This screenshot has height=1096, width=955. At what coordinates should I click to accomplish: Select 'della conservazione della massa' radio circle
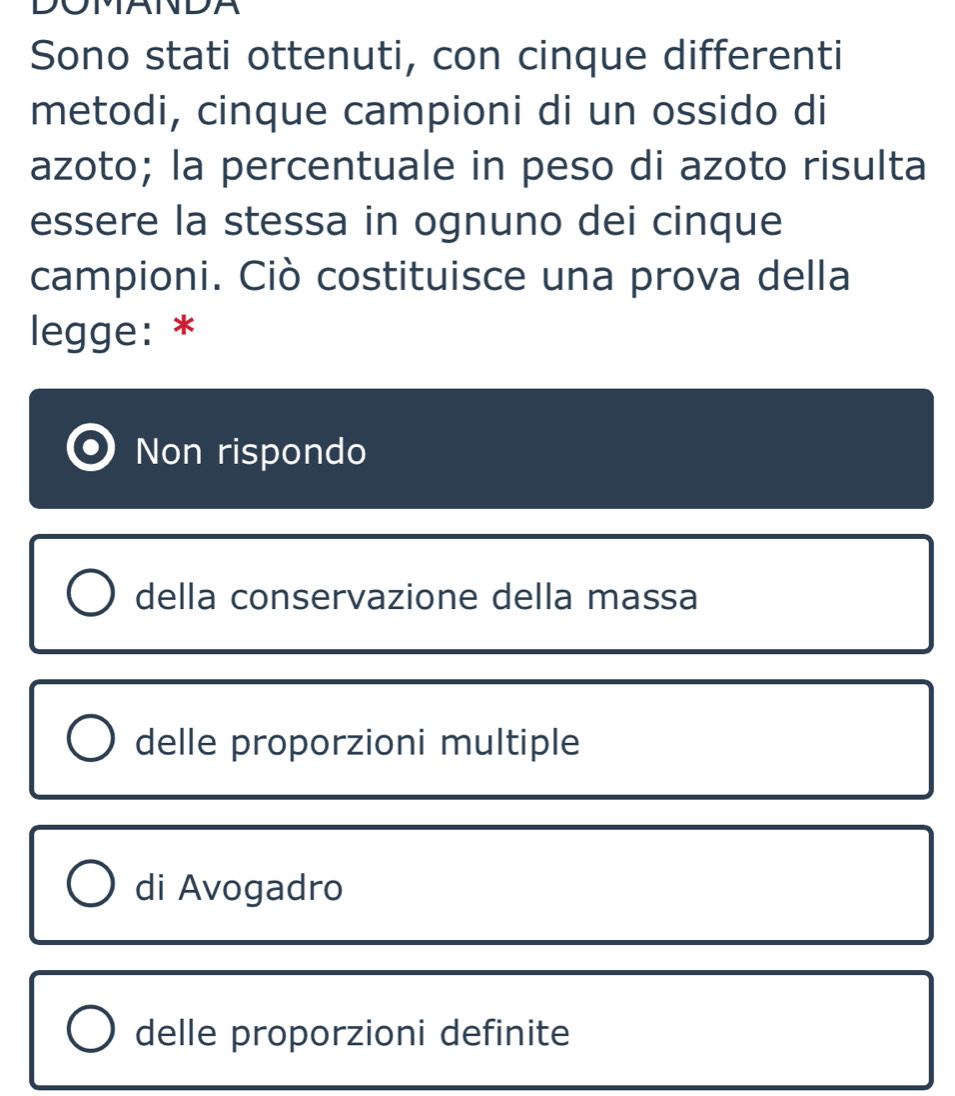click(x=91, y=595)
